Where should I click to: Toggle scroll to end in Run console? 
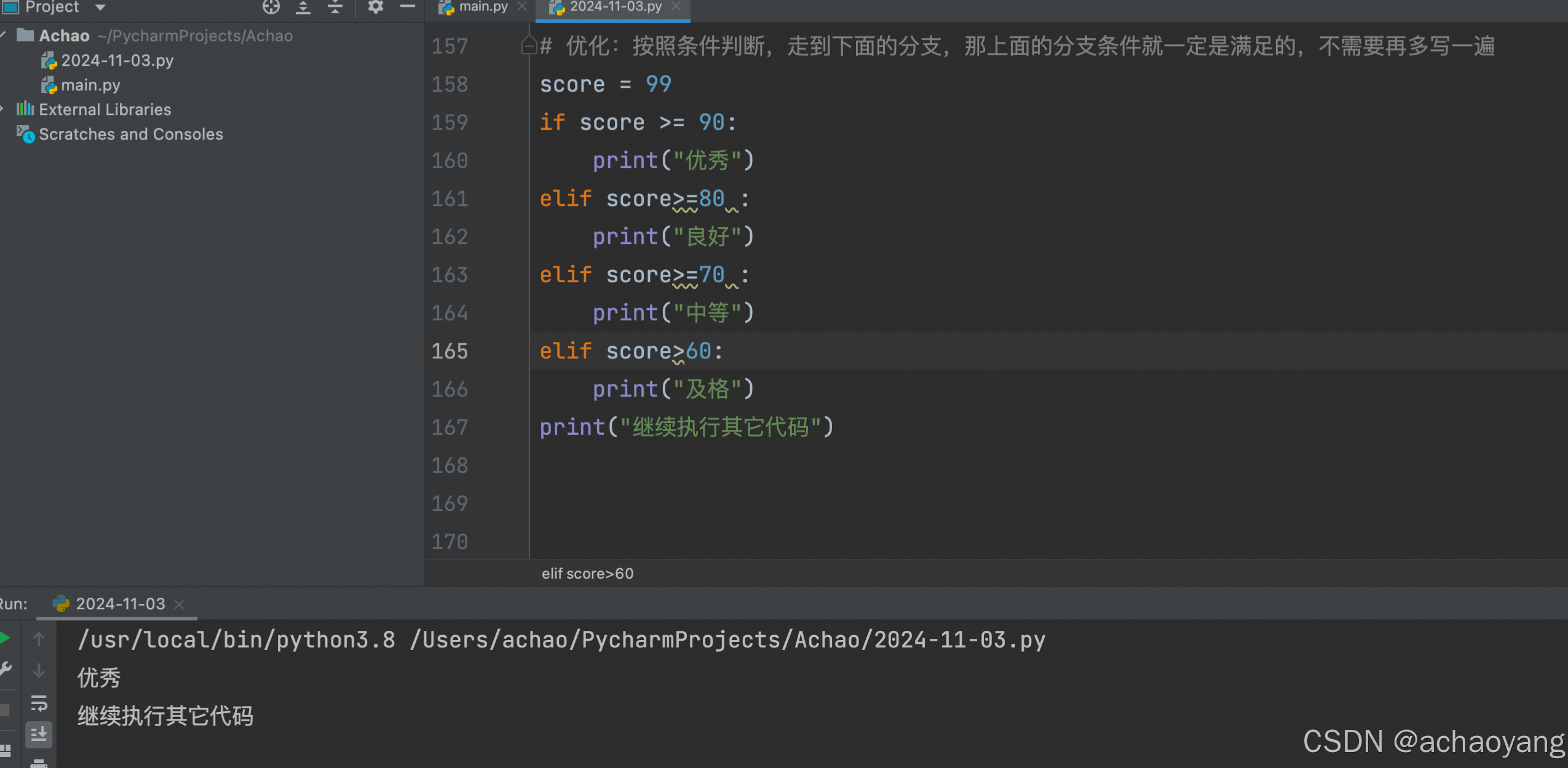tap(39, 734)
